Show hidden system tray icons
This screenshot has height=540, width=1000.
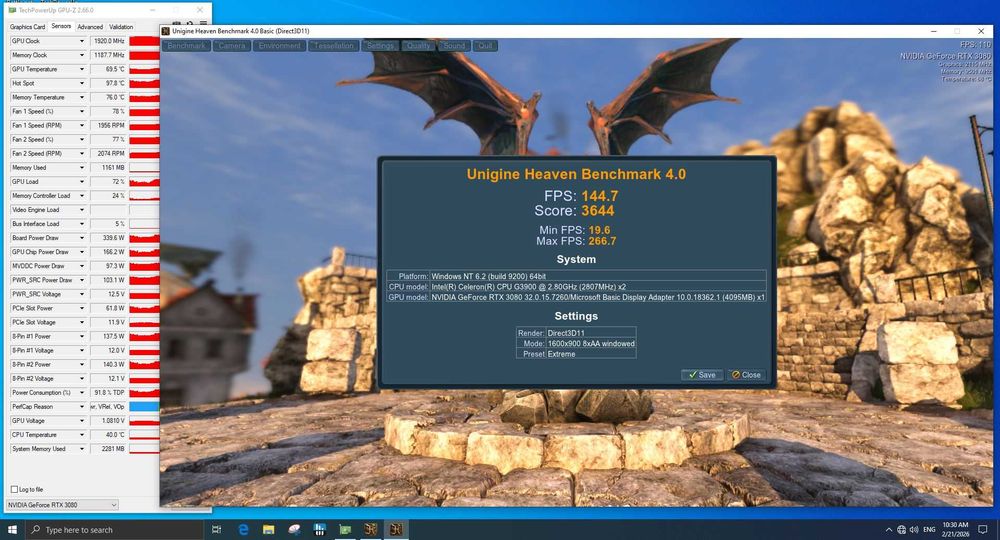[x=888, y=530]
